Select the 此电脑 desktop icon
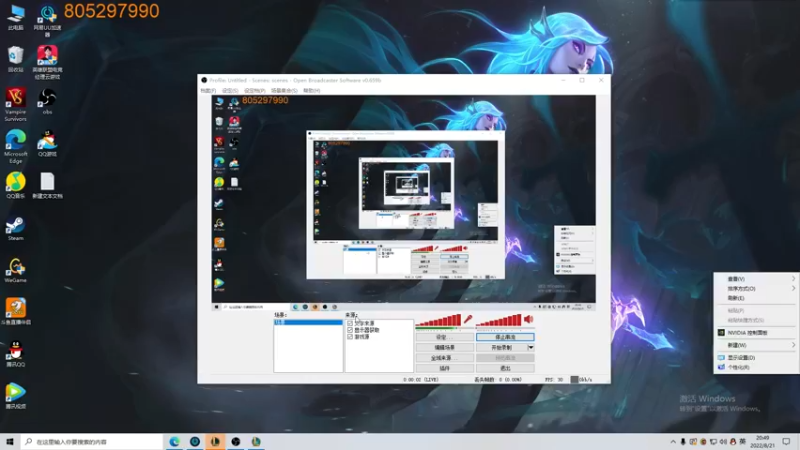 15,17
